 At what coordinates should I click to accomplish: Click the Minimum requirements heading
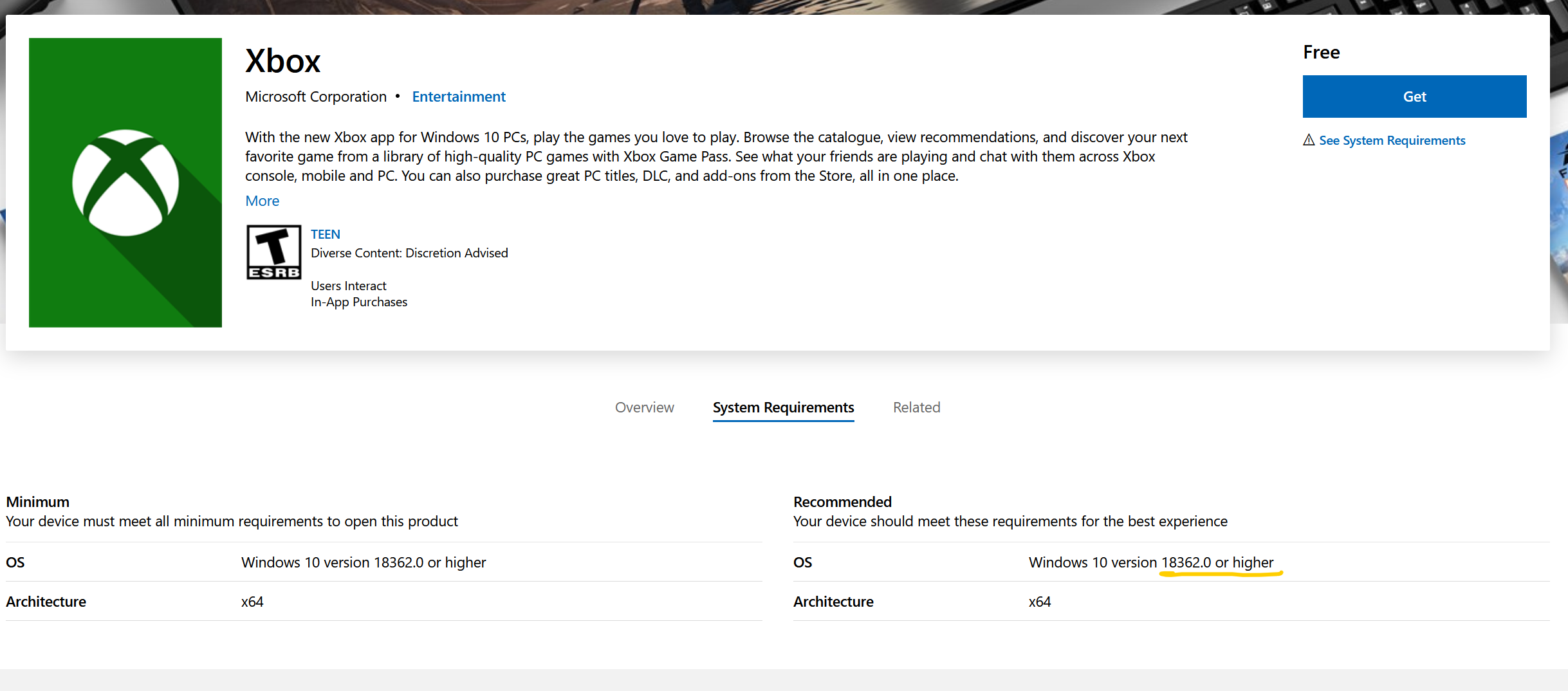(x=38, y=502)
